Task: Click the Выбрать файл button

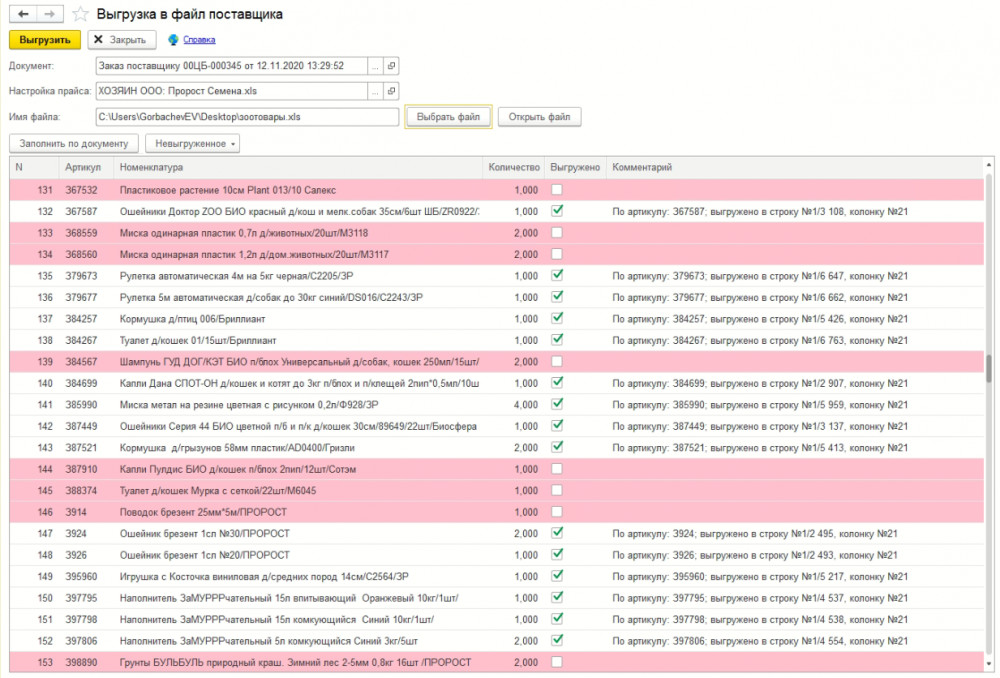Action: point(449,117)
